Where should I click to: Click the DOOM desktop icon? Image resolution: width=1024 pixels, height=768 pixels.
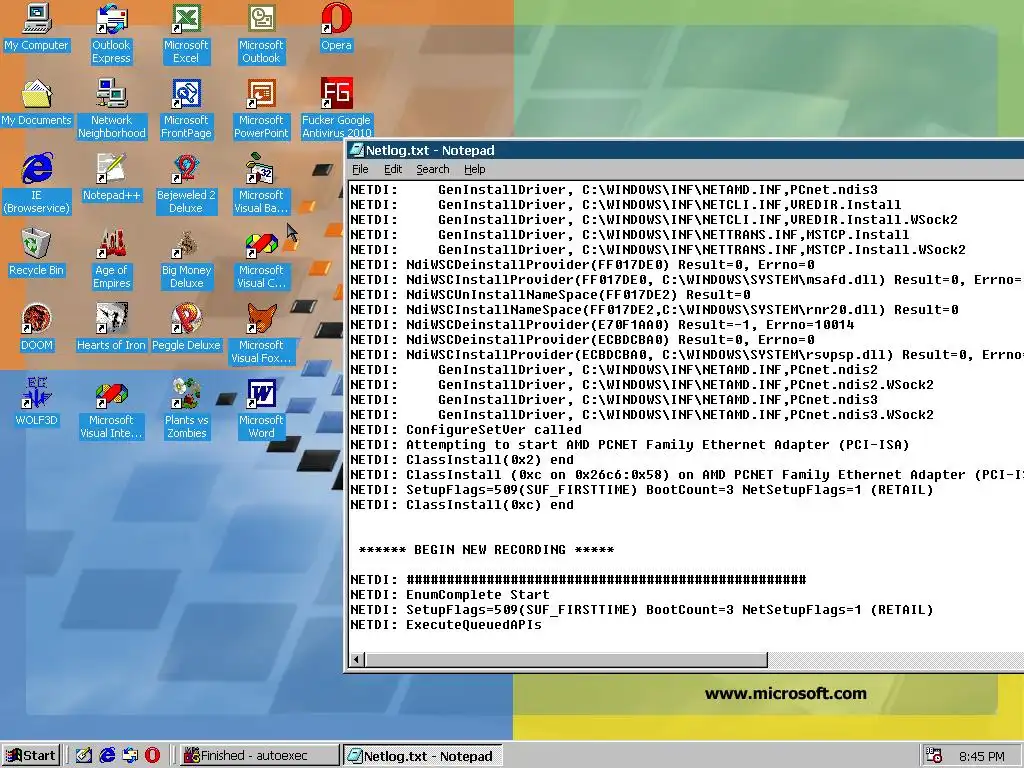(37, 328)
